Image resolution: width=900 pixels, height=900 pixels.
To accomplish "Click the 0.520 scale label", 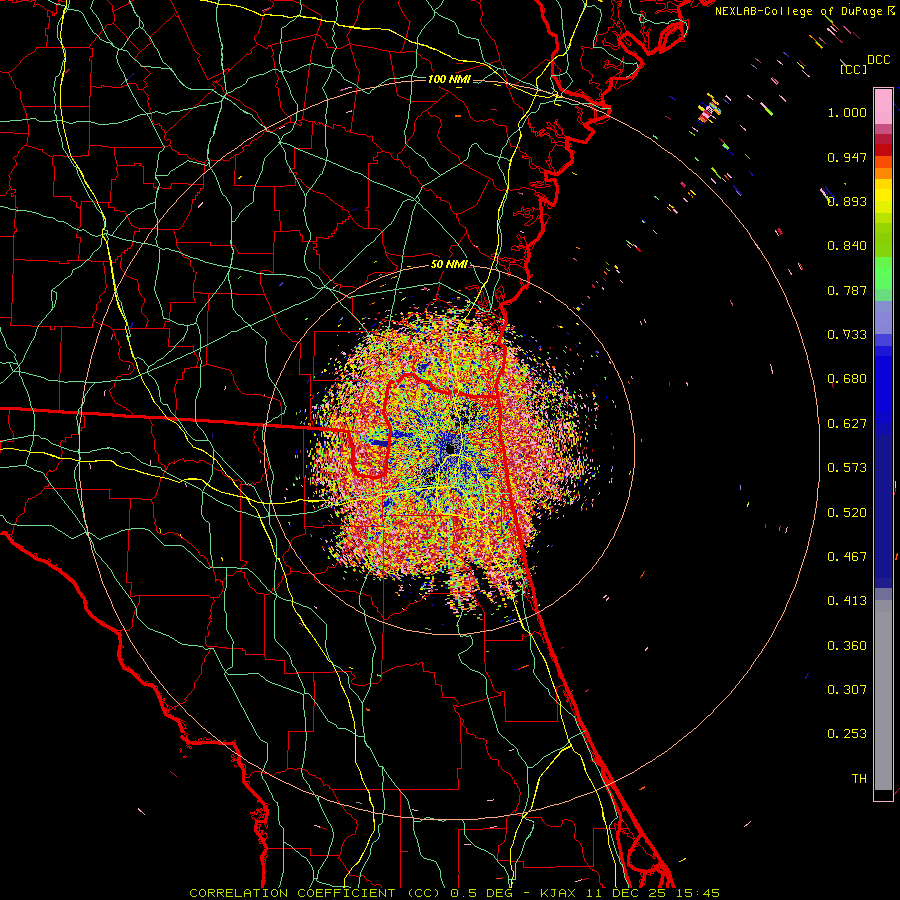I will pyautogui.click(x=847, y=513).
